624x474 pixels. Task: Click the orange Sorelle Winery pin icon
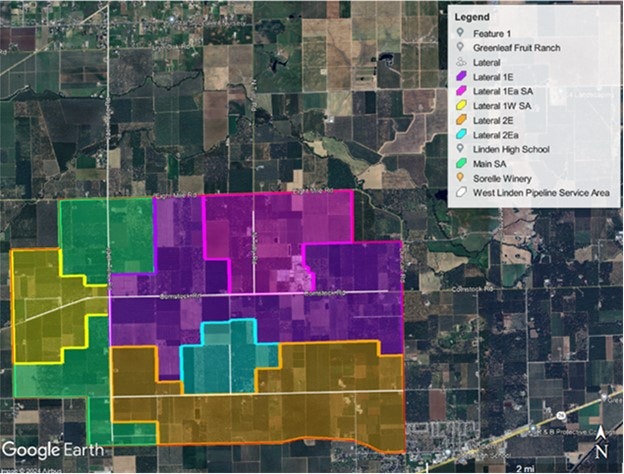pyautogui.click(x=459, y=178)
